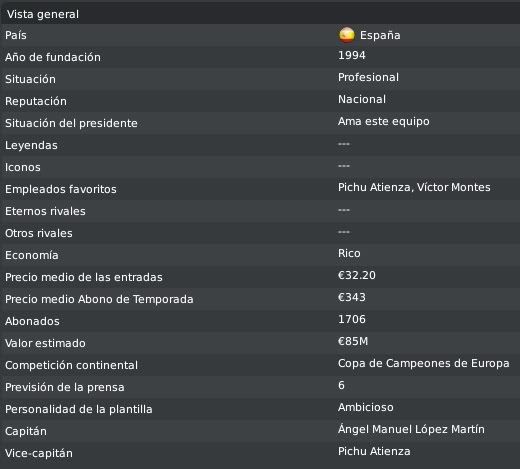Select the Ambicioso squad personality value

click(x=366, y=407)
